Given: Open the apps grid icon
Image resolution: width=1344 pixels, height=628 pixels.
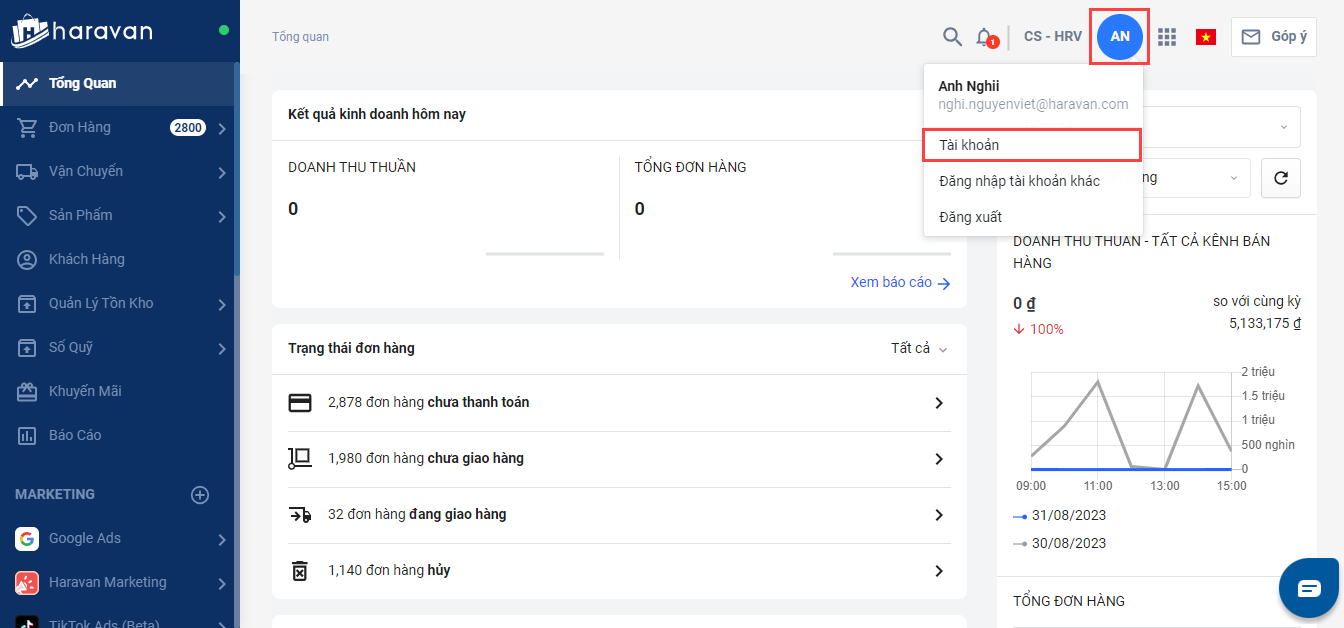Looking at the screenshot, I should pyautogui.click(x=1166, y=37).
